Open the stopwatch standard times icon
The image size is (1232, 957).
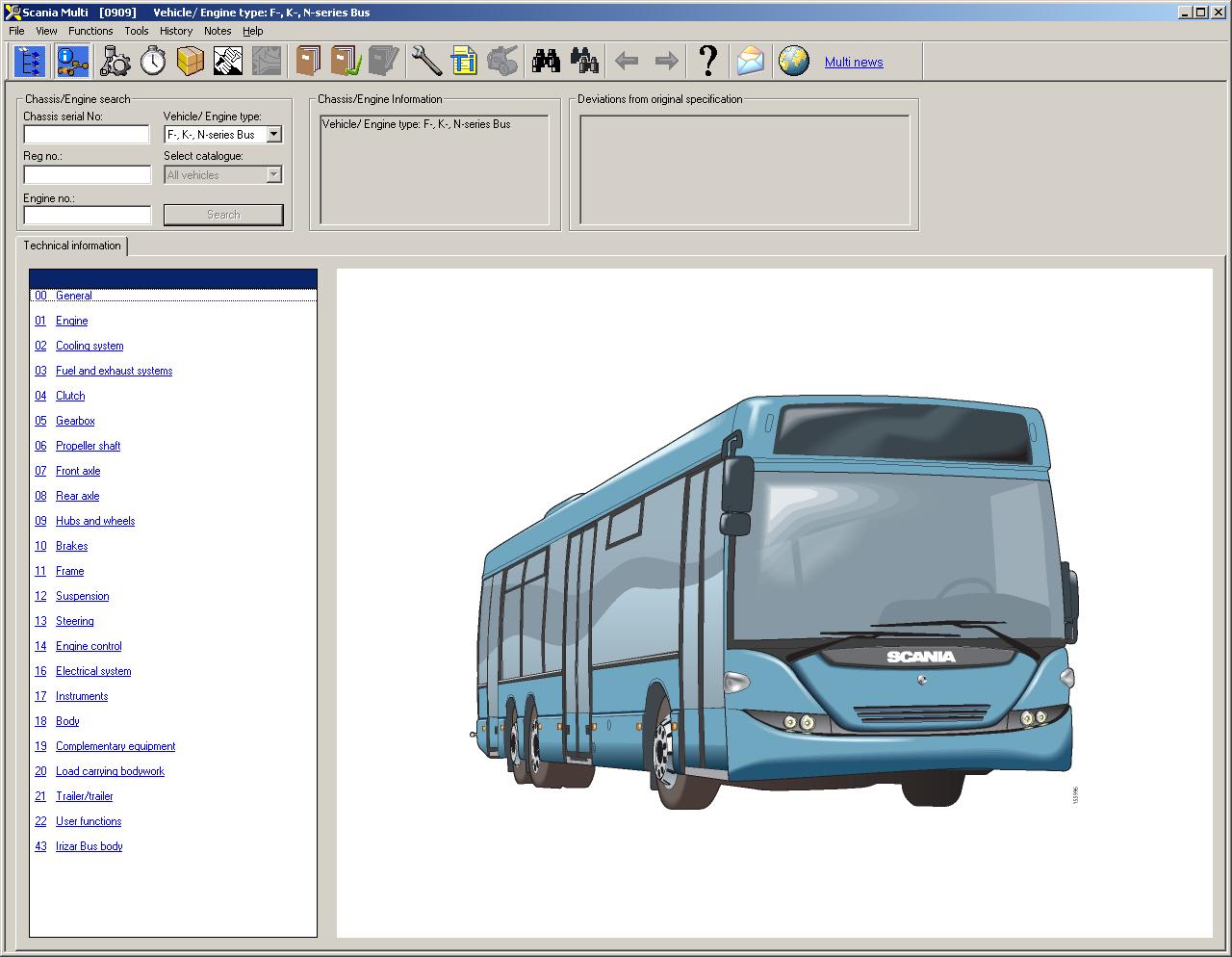click(153, 62)
